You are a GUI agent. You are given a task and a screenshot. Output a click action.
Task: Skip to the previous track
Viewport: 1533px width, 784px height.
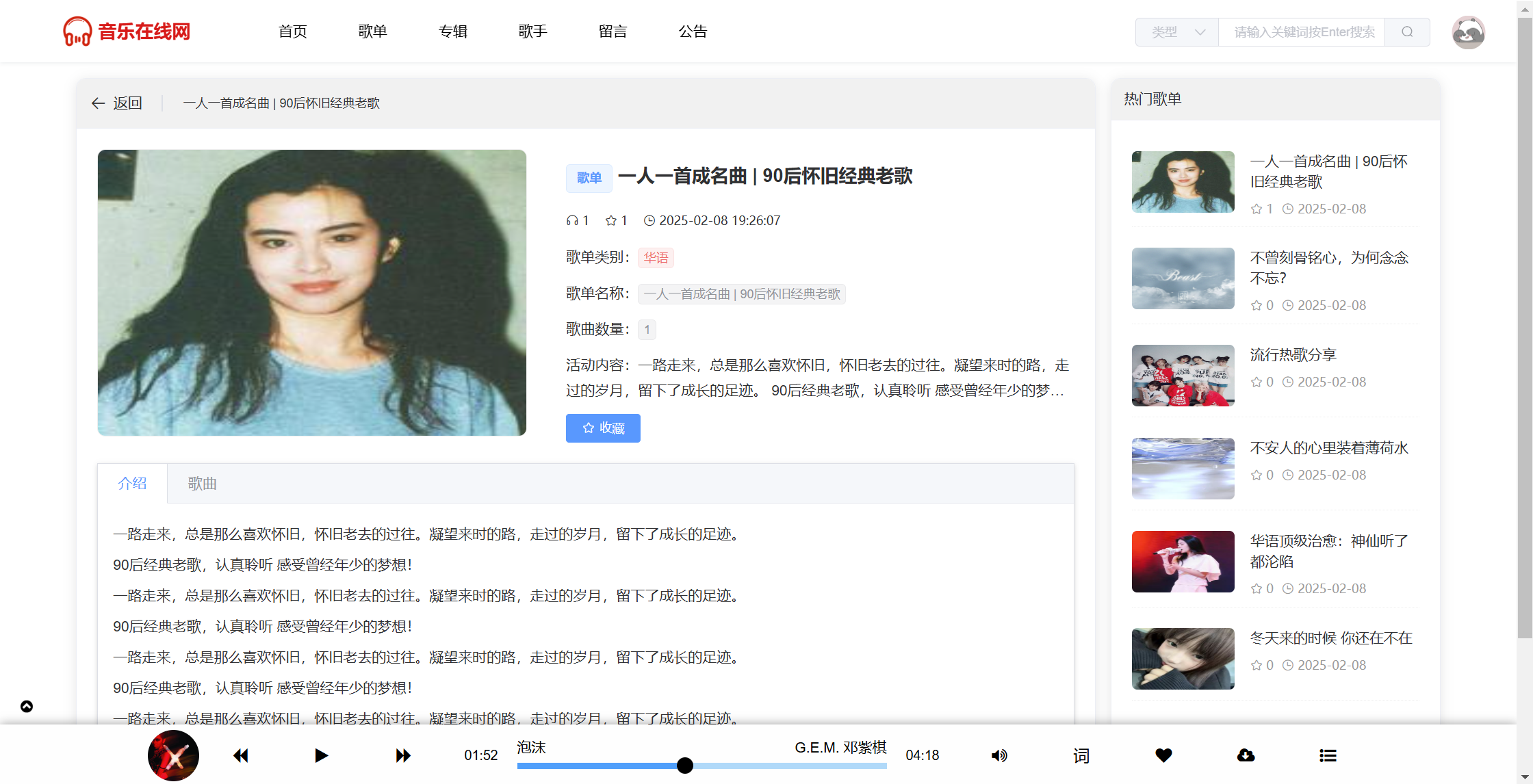click(x=241, y=755)
